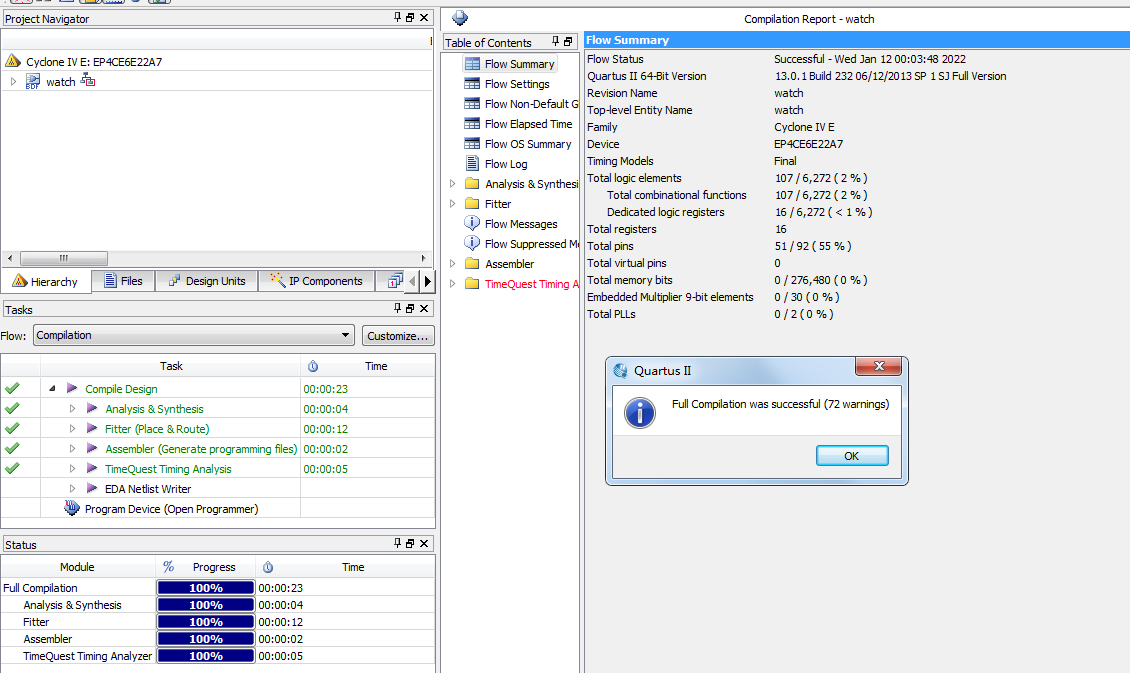The image size is (1130, 673).
Task: Switch to the Design Units tab
Action: (206, 281)
